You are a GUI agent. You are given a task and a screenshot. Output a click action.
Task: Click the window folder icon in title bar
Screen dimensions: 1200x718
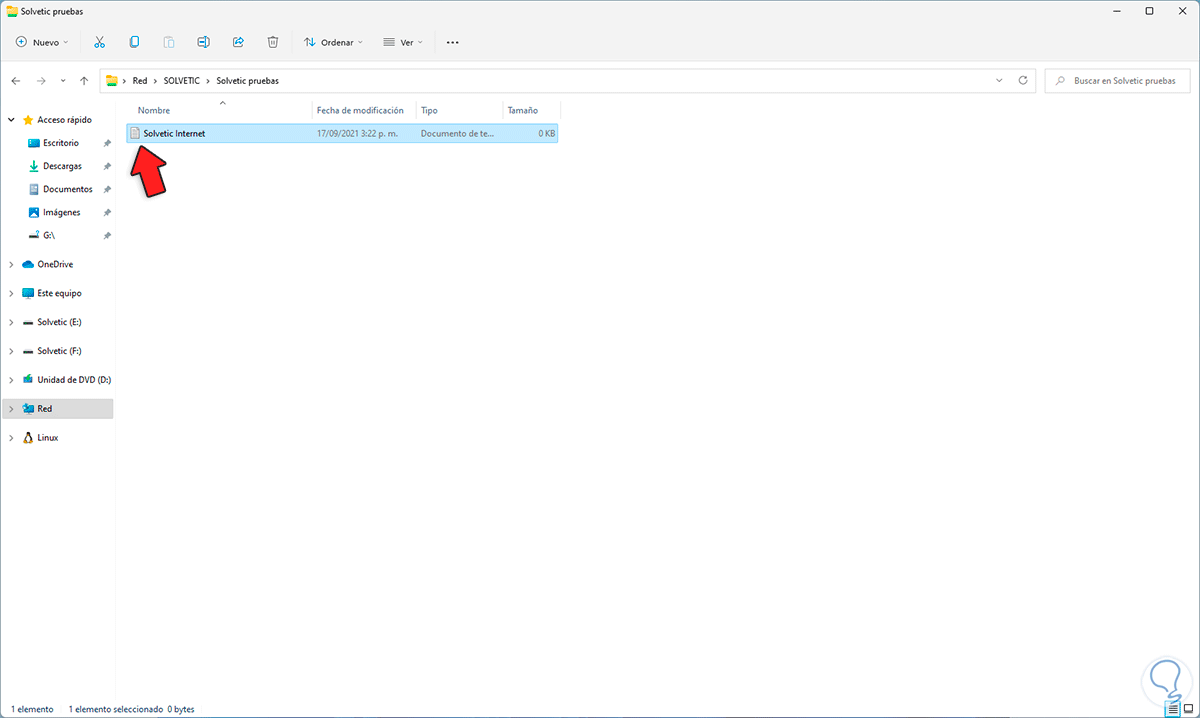click(x=11, y=11)
